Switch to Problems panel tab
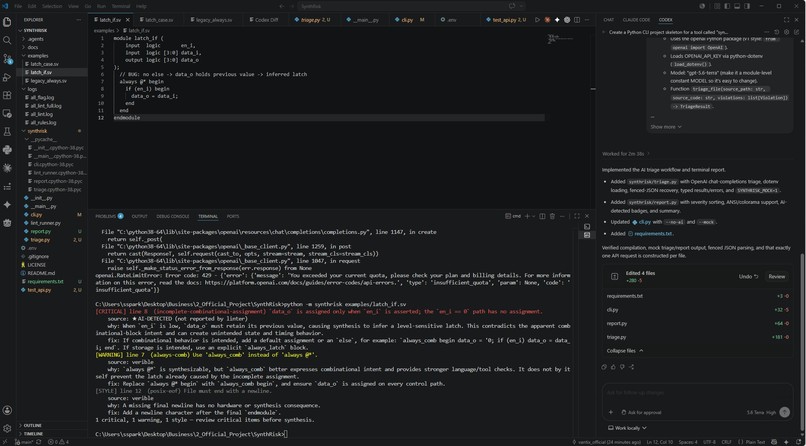 pos(109,216)
